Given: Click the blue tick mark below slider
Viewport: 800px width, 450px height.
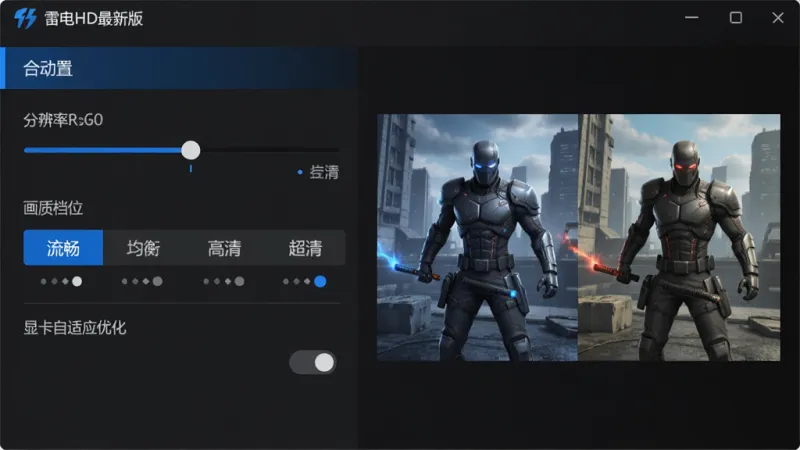Looking at the screenshot, I should (191, 168).
